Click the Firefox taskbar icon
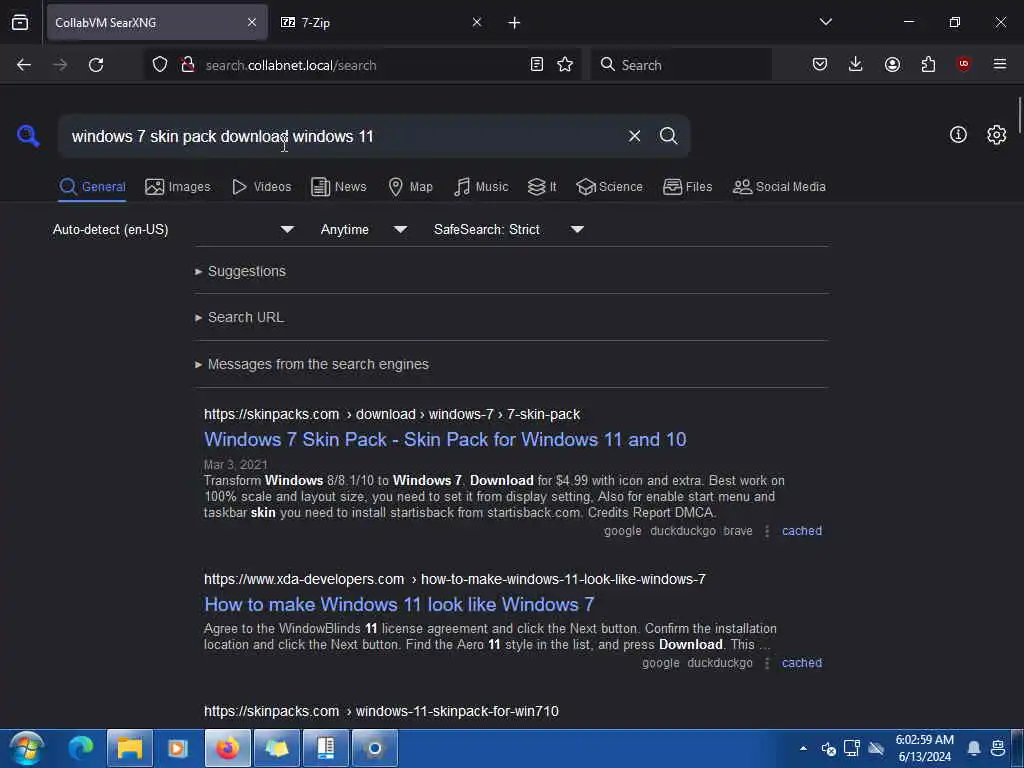This screenshot has height=768, width=1024. [227, 748]
